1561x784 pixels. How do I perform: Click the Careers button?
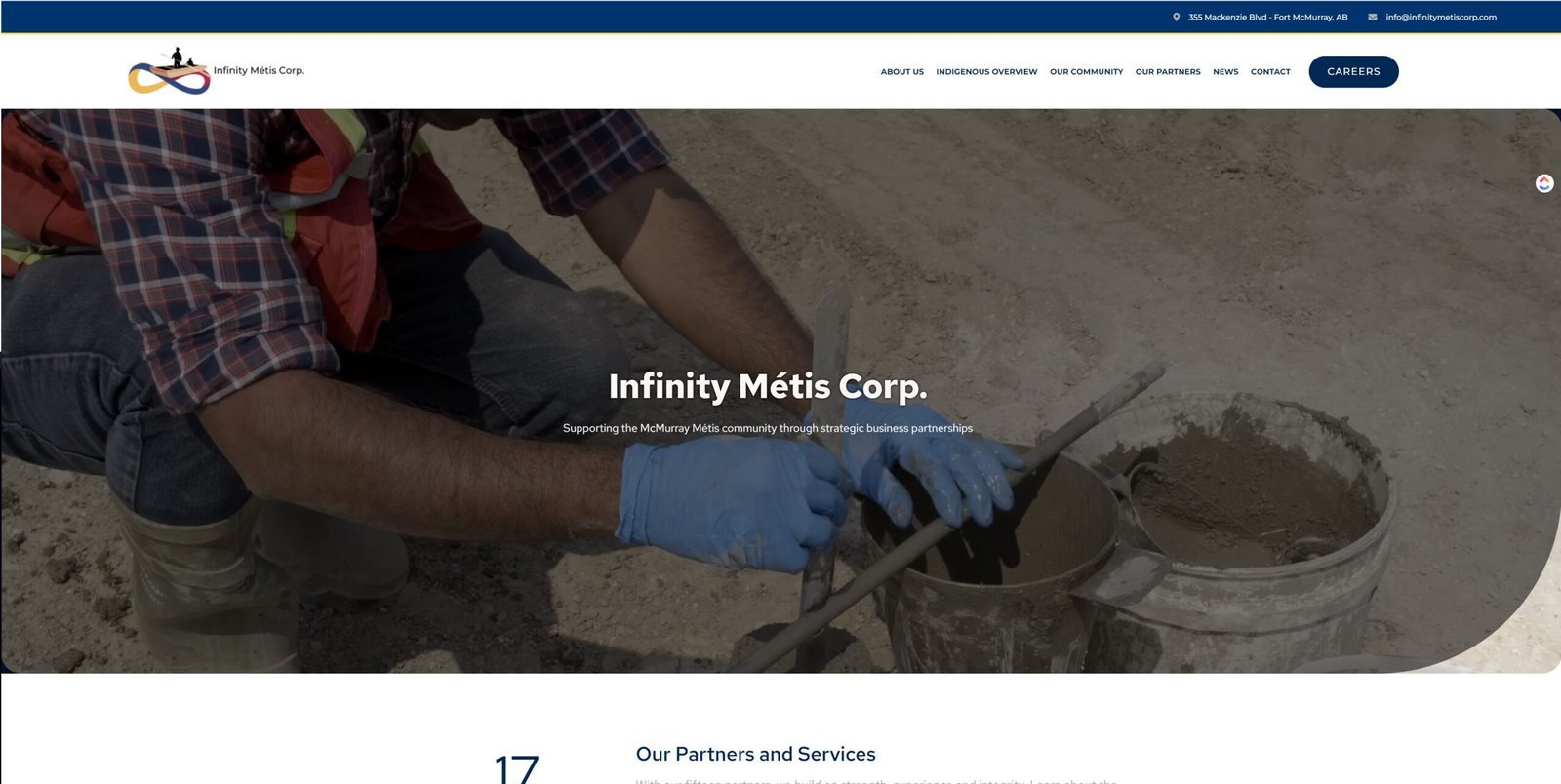coord(1353,71)
